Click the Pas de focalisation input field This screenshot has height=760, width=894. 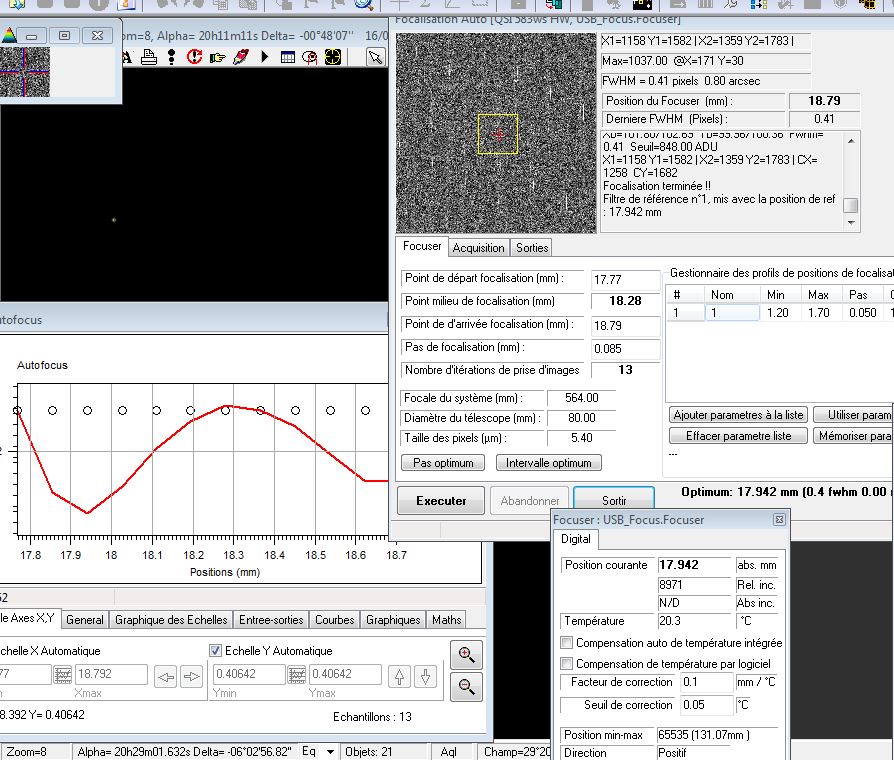tap(624, 348)
